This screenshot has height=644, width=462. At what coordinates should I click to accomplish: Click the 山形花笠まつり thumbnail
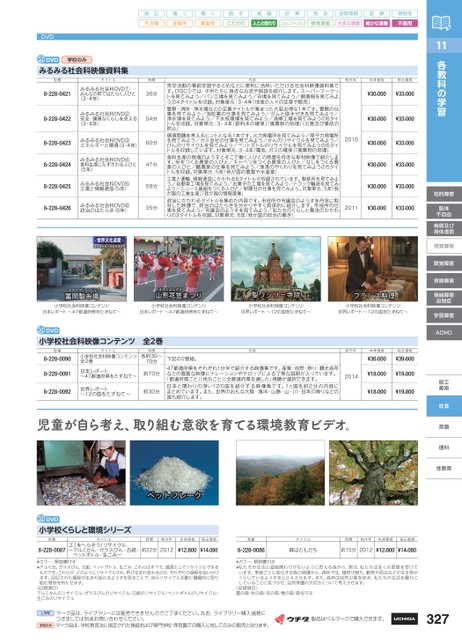pyautogui.click(x=179, y=269)
